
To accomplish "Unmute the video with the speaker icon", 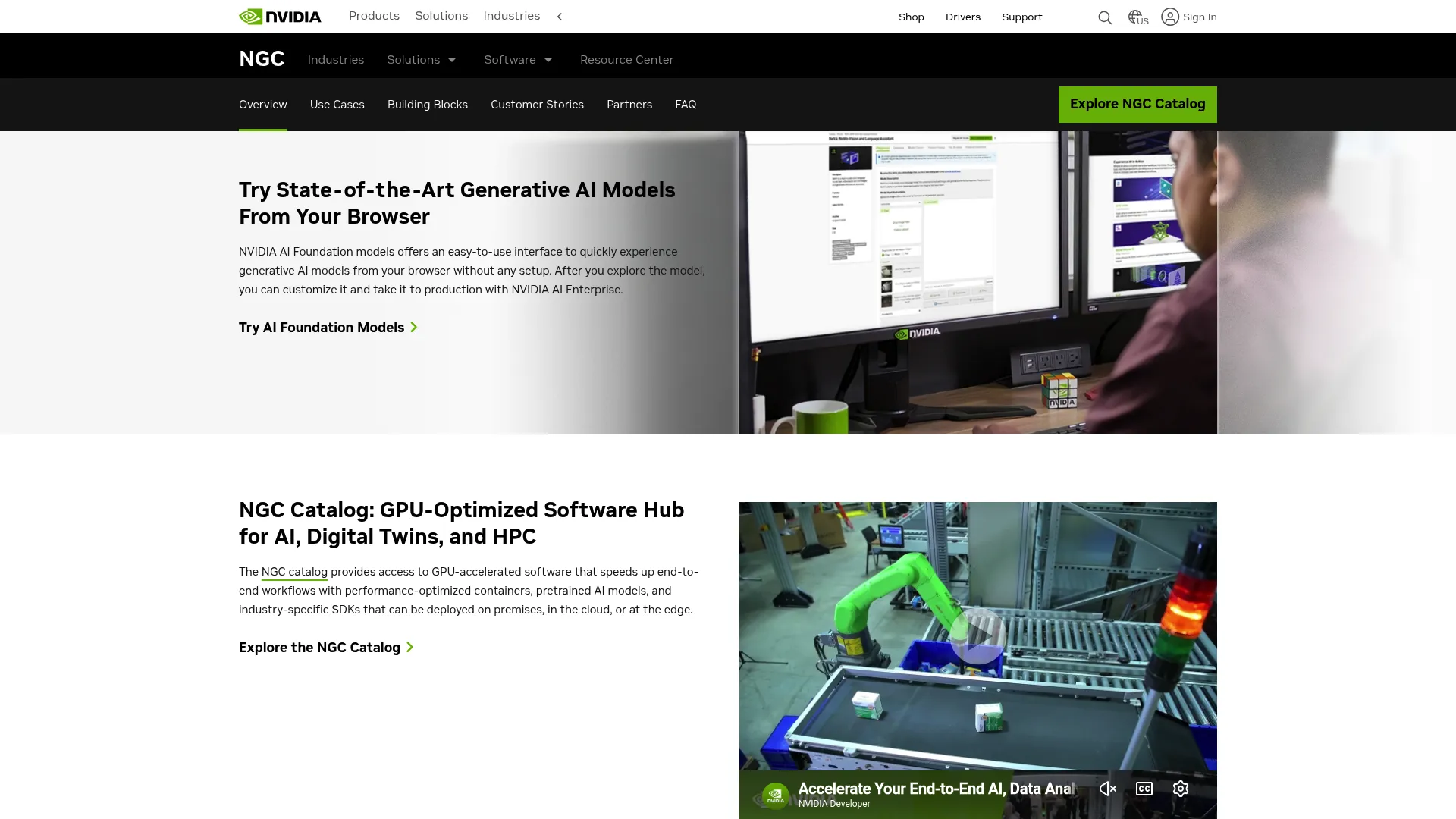I will 1108,789.
